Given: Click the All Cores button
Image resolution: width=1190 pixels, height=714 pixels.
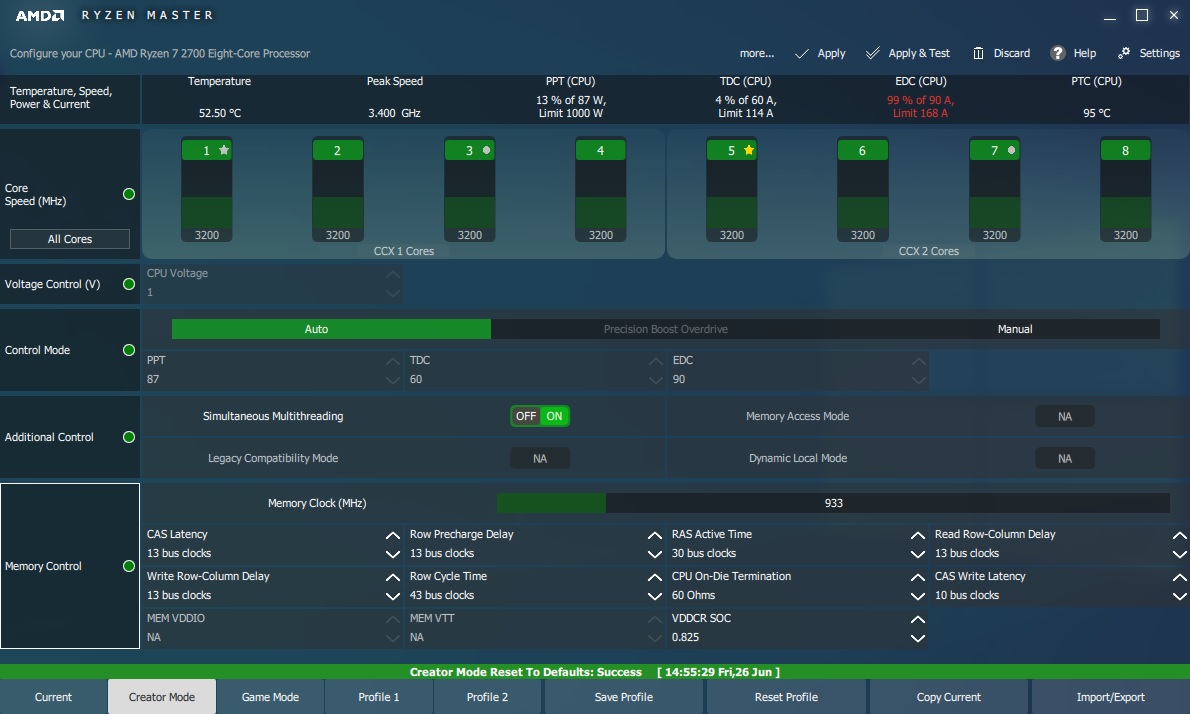Looking at the screenshot, I should tap(70, 239).
